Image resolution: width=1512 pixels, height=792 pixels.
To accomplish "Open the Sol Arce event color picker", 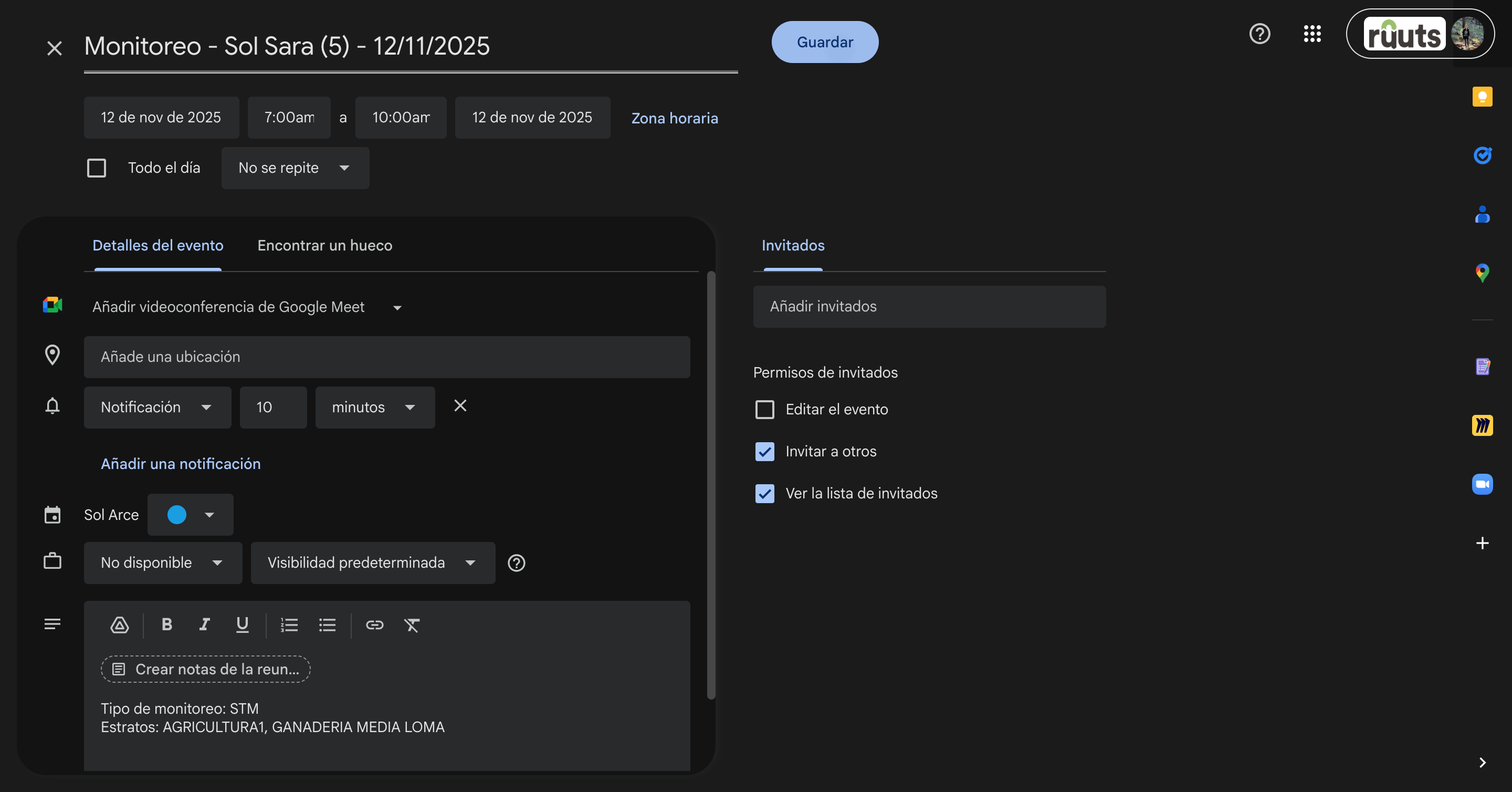I will (x=190, y=515).
